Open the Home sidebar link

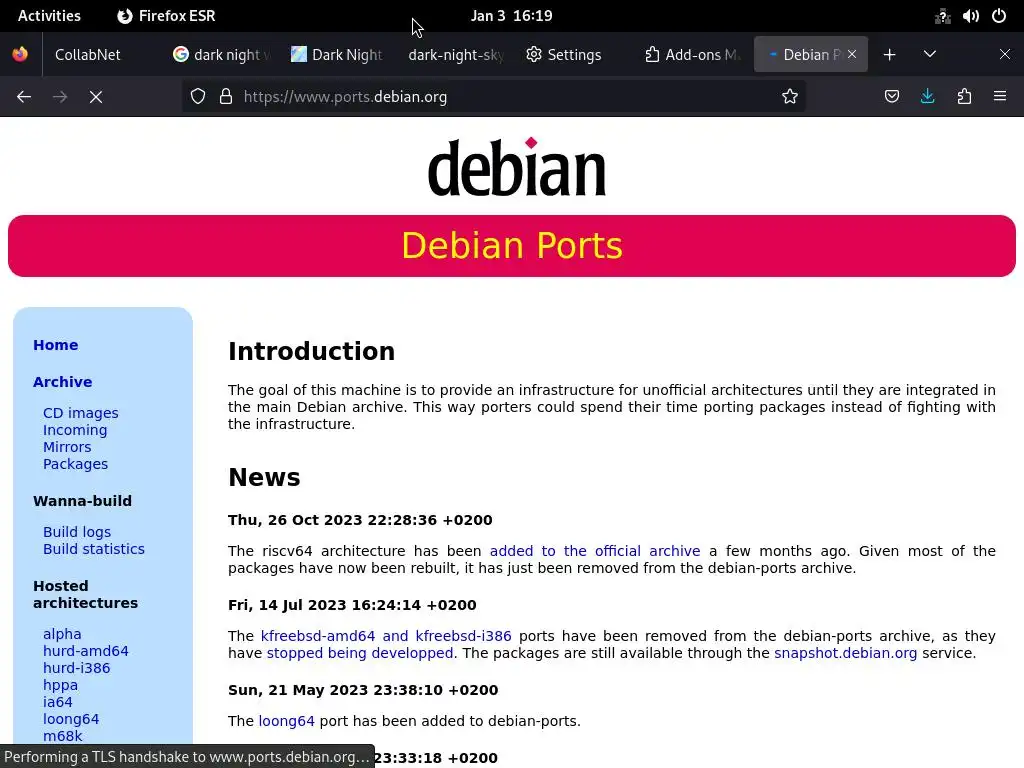(56, 345)
